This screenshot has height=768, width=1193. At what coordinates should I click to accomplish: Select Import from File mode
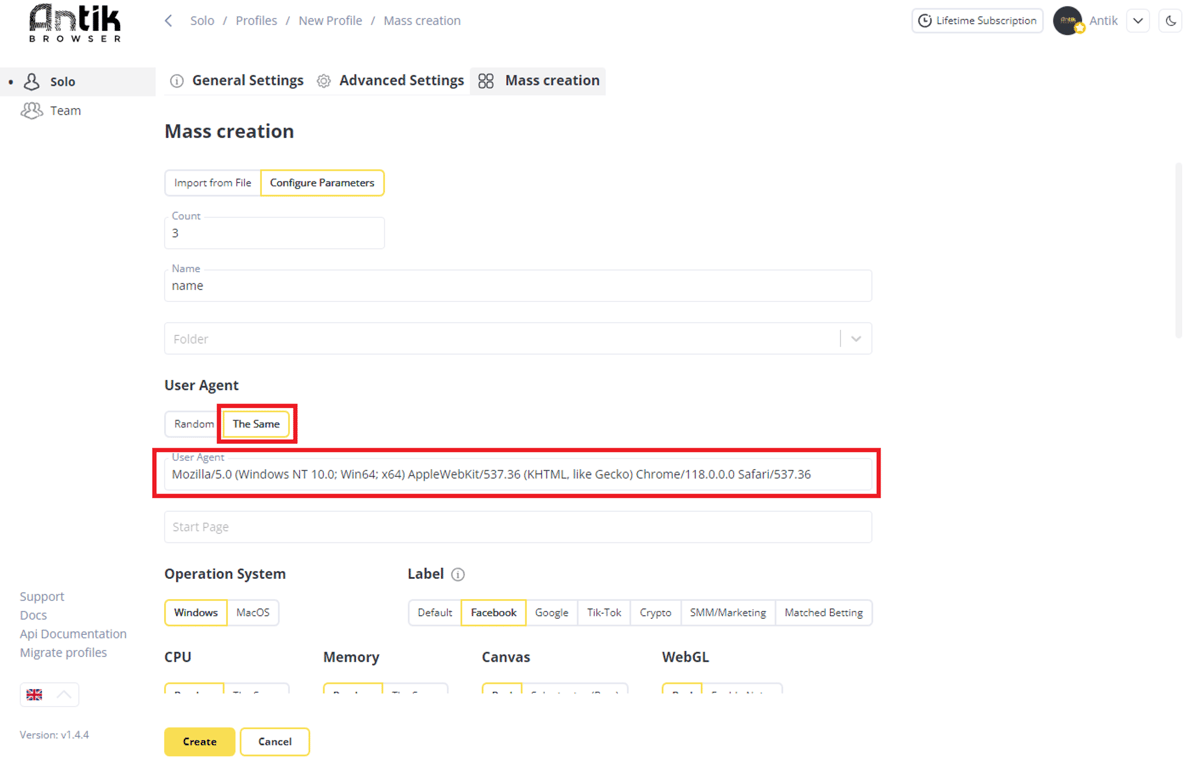point(212,183)
